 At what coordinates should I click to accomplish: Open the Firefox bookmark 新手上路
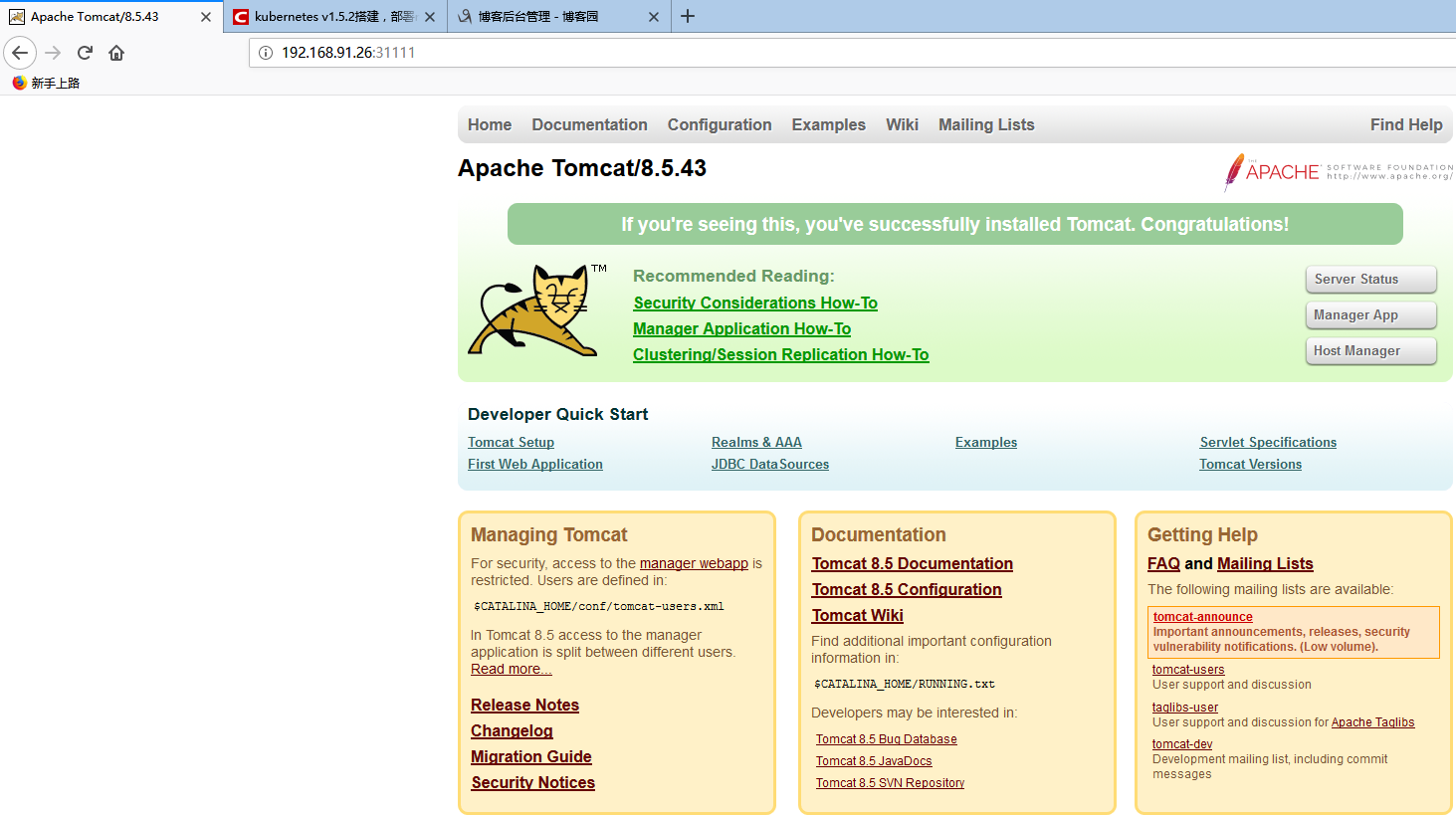tap(46, 83)
